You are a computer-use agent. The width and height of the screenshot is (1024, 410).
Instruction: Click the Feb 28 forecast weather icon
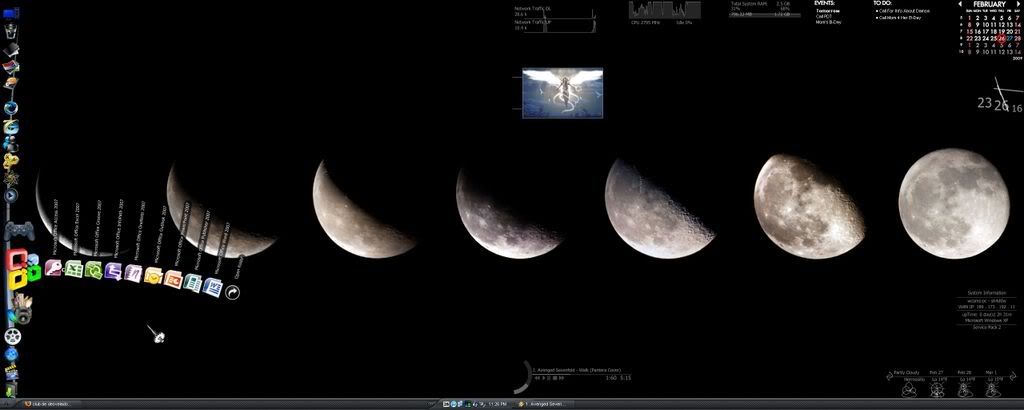point(965,389)
